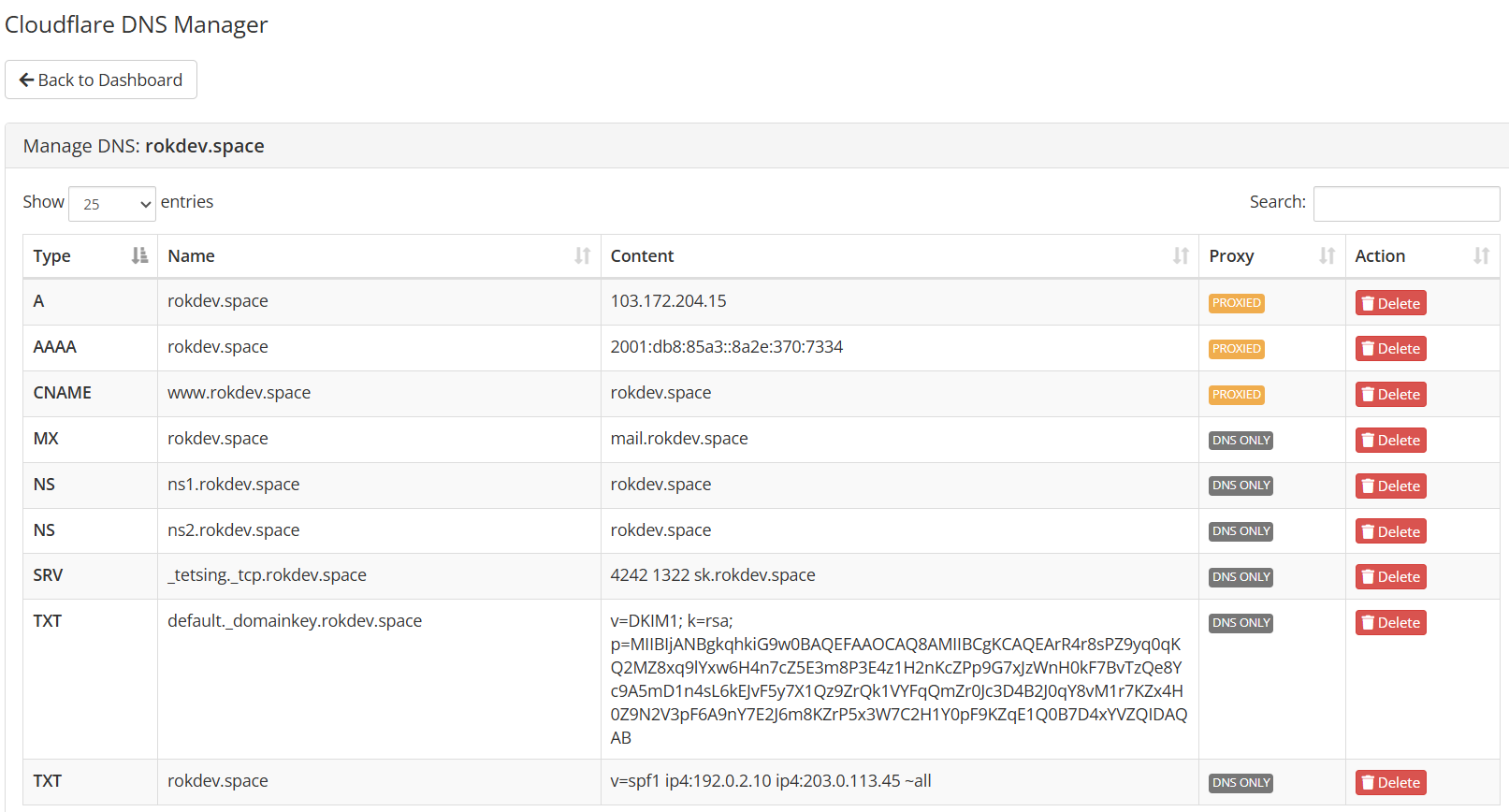Click the Content column header label
Viewport: 1509px width, 812px height.
pyautogui.click(x=642, y=256)
